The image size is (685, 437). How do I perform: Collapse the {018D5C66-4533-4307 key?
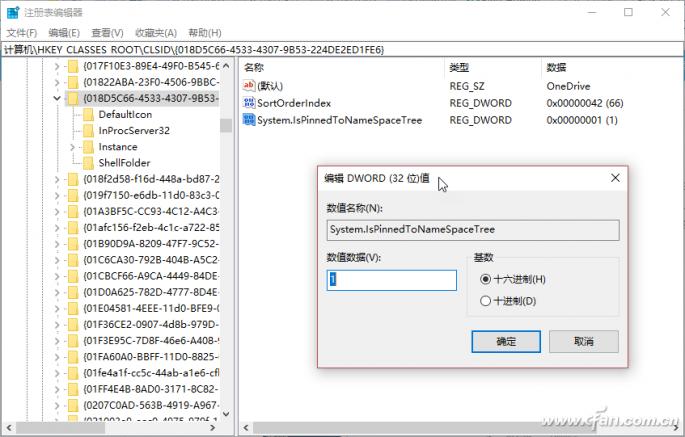coord(57,98)
